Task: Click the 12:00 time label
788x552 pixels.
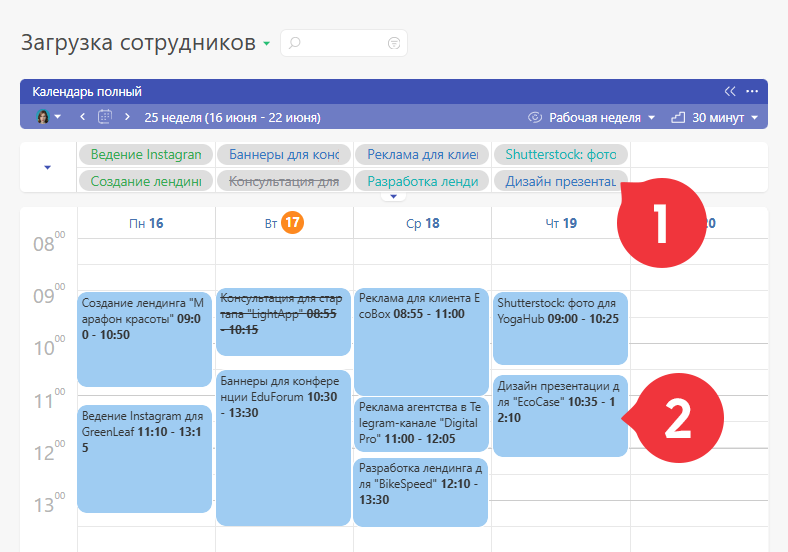Action: pyautogui.click(x=49, y=451)
